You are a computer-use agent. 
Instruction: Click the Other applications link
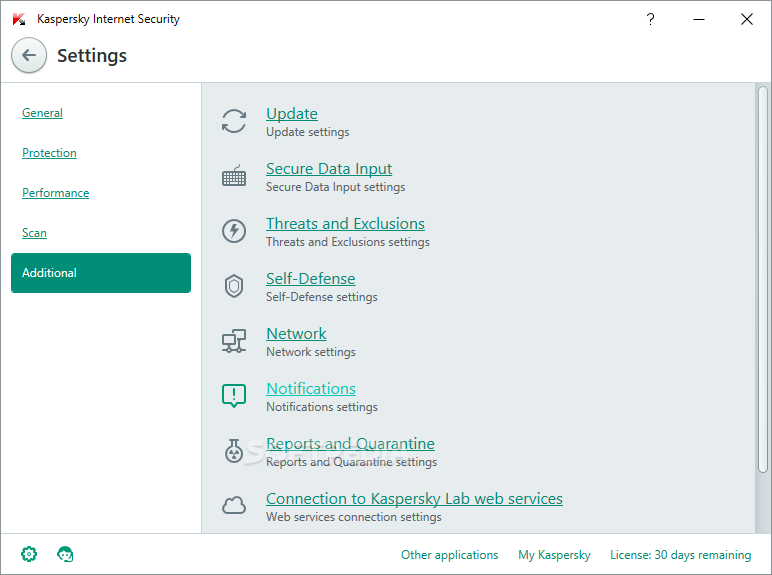point(450,555)
